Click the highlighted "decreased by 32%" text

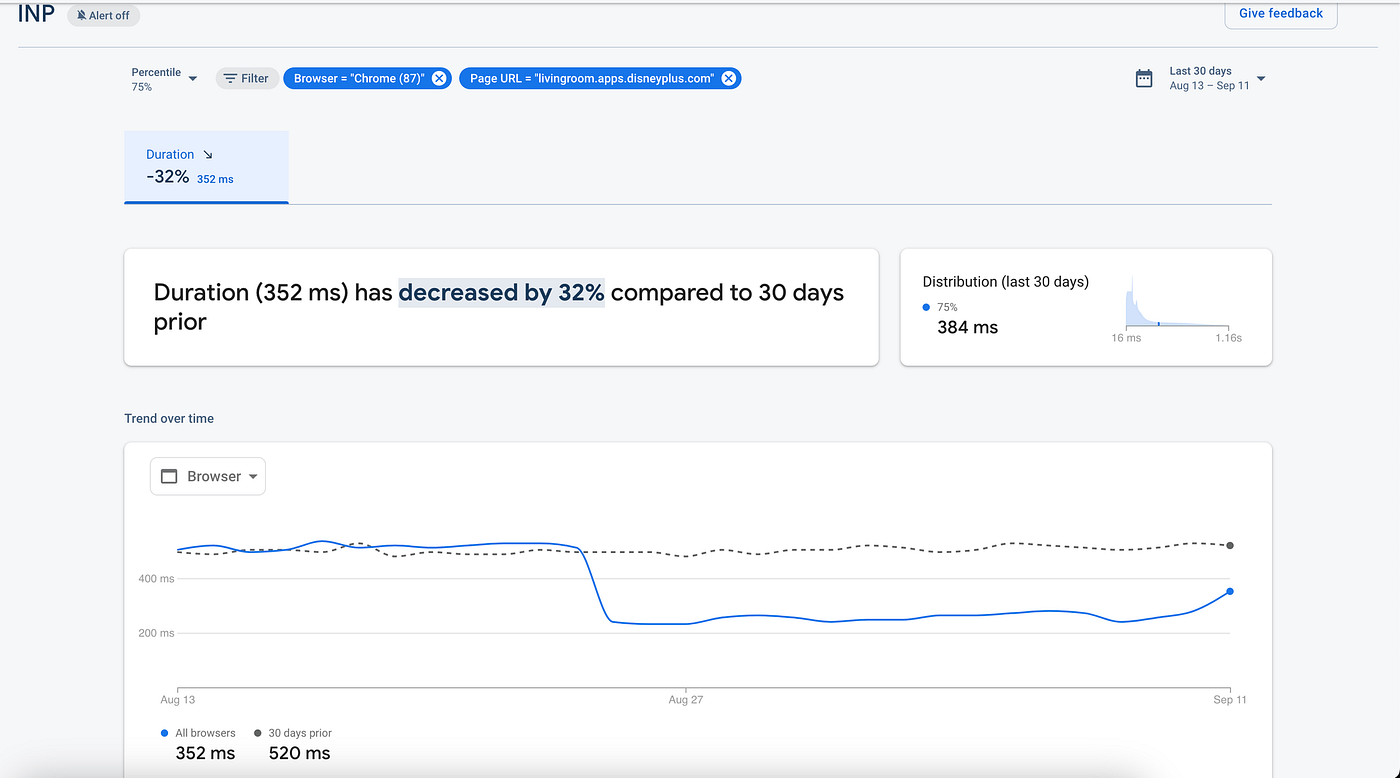[x=501, y=293]
